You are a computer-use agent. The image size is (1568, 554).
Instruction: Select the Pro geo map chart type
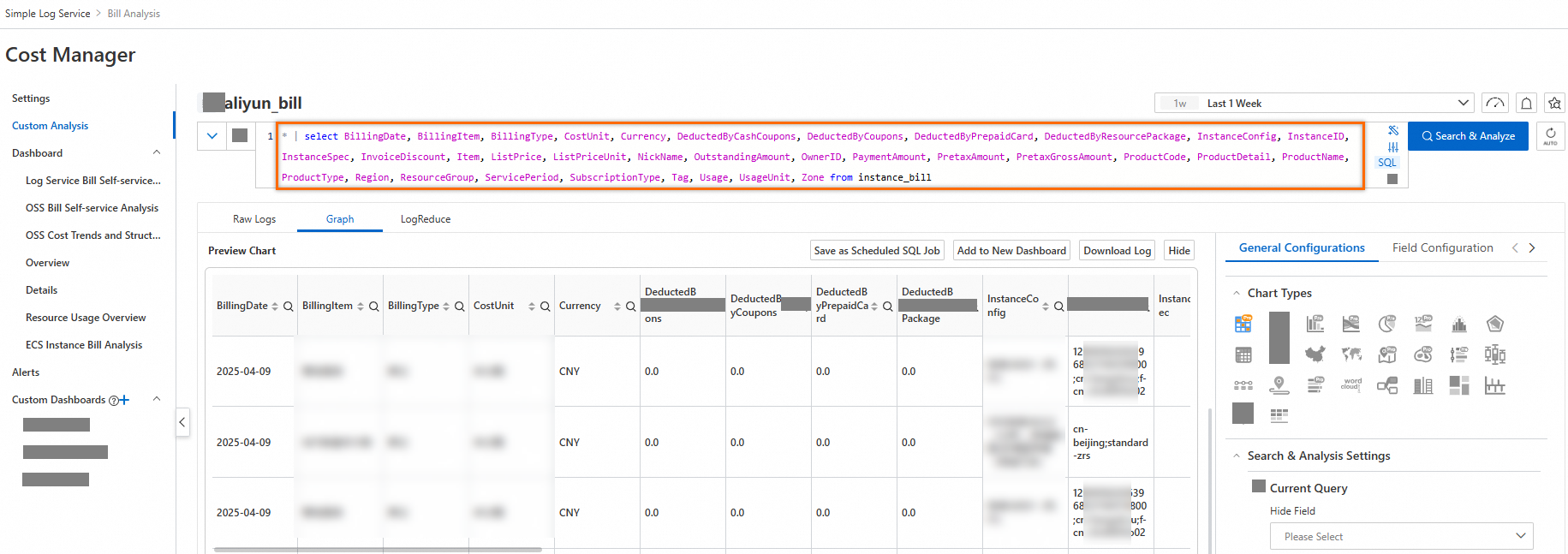click(1387, 354)
